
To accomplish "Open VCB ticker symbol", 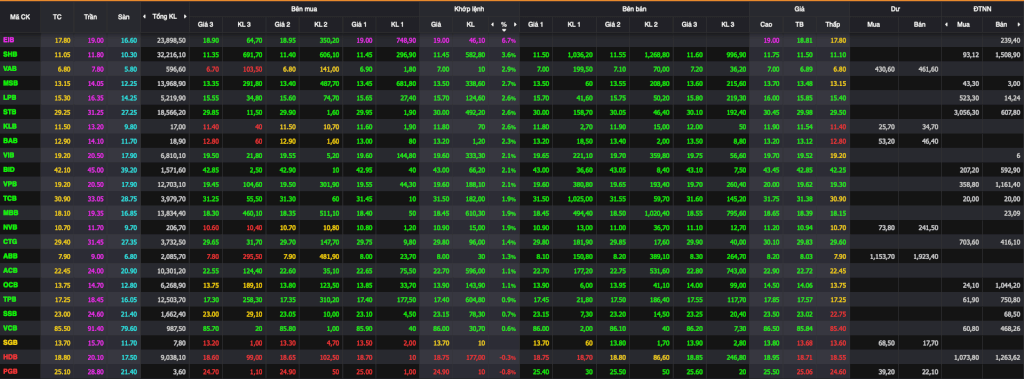I will pyautogui.click(x=9, y=327).
